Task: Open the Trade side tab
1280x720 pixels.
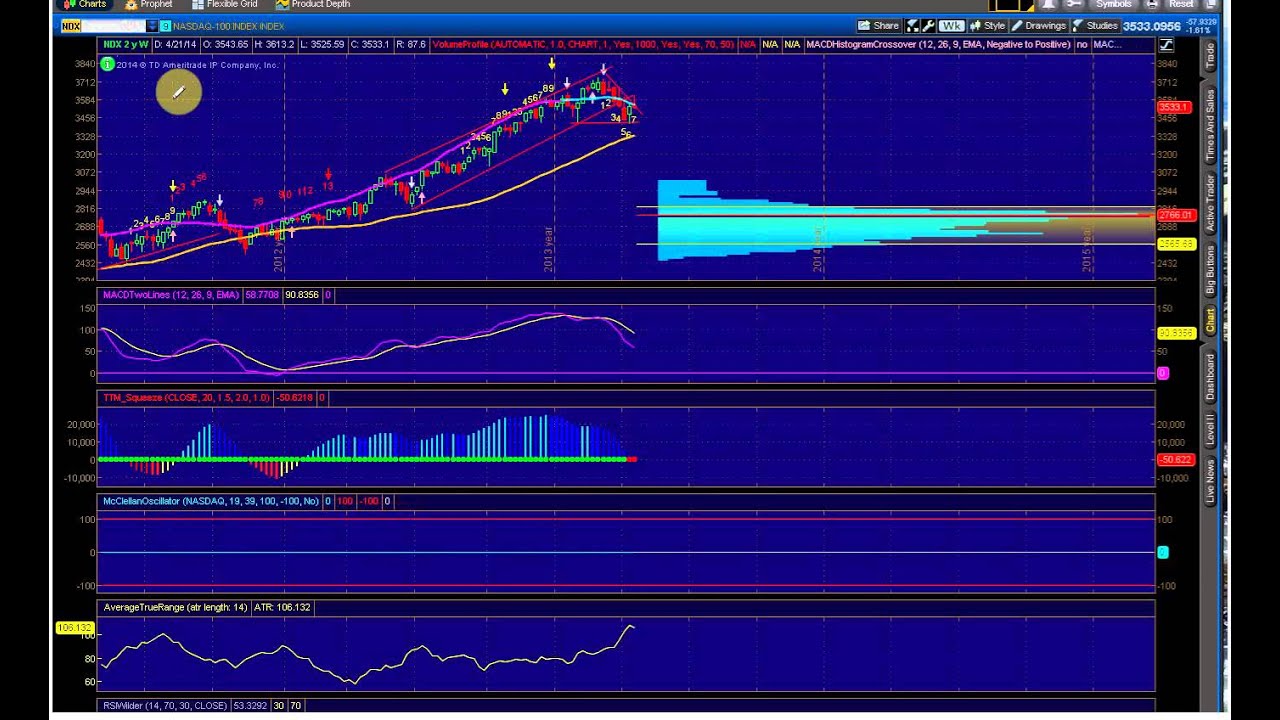Action: click(1210, 56)
